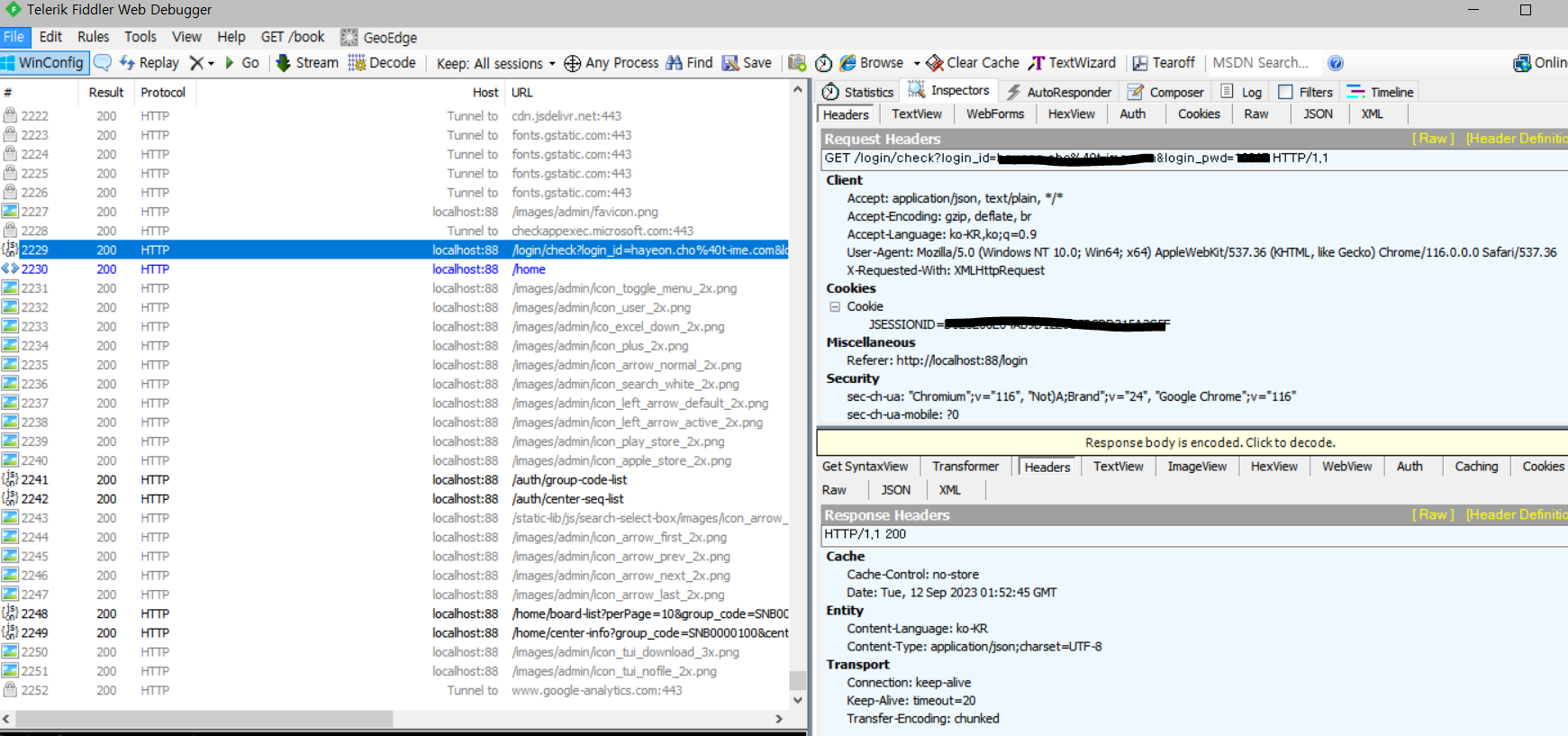This screenshot has width=1568, height=736.
Task: Select request WebForms inspector tab
Action: point(995,114)
